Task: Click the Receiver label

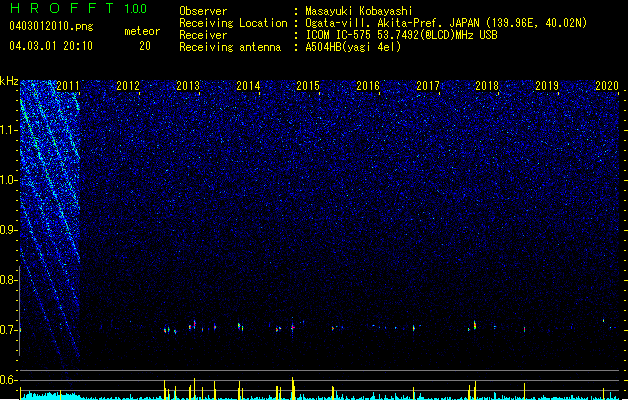Action: 203,35
